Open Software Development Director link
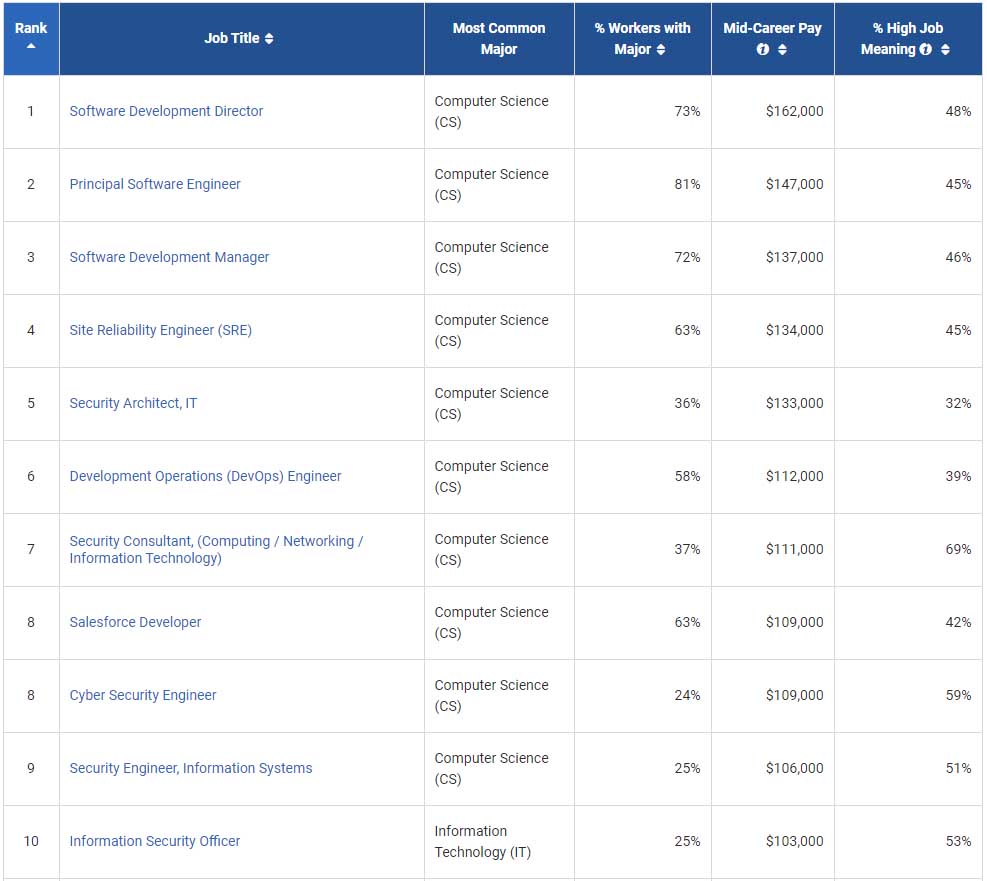Screen dimensions: 987x881 click(166, 111)
